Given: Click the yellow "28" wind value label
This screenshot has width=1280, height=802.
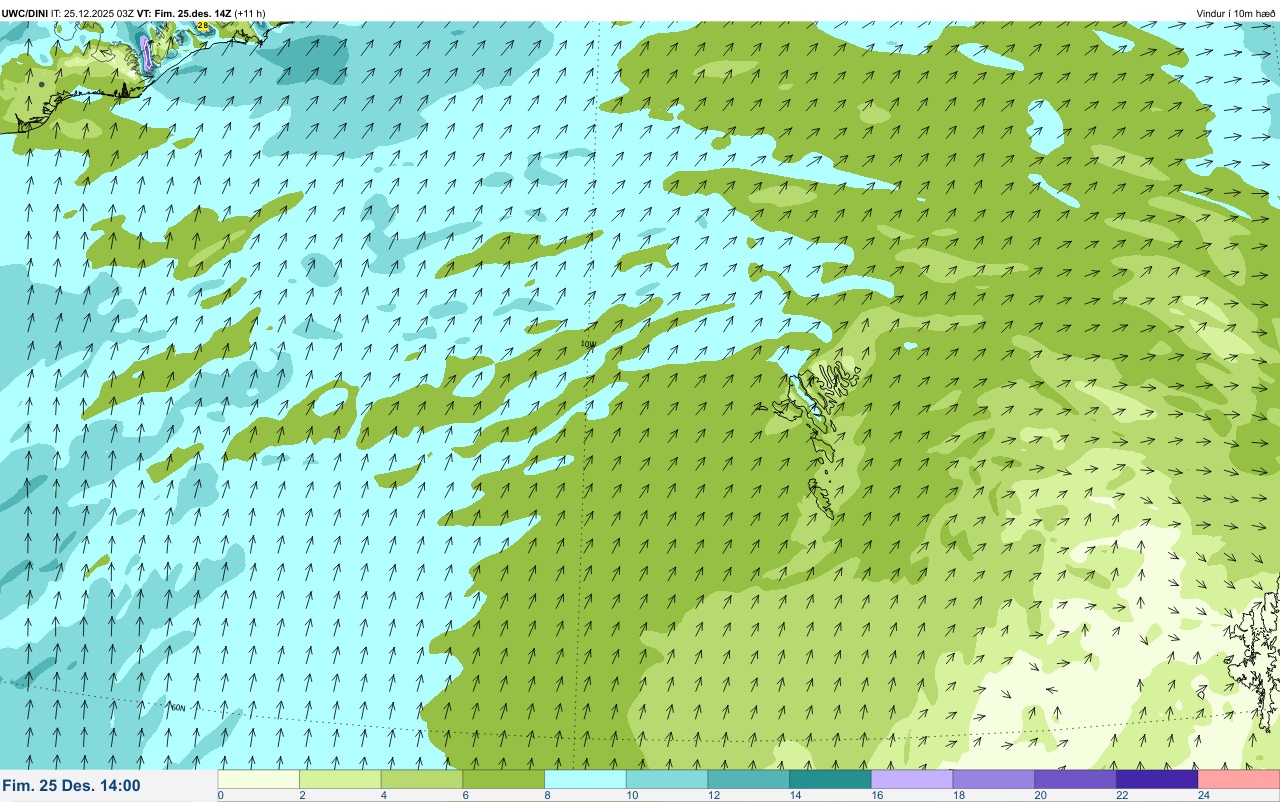Looking at the screenshot, I should click(203, 25).
